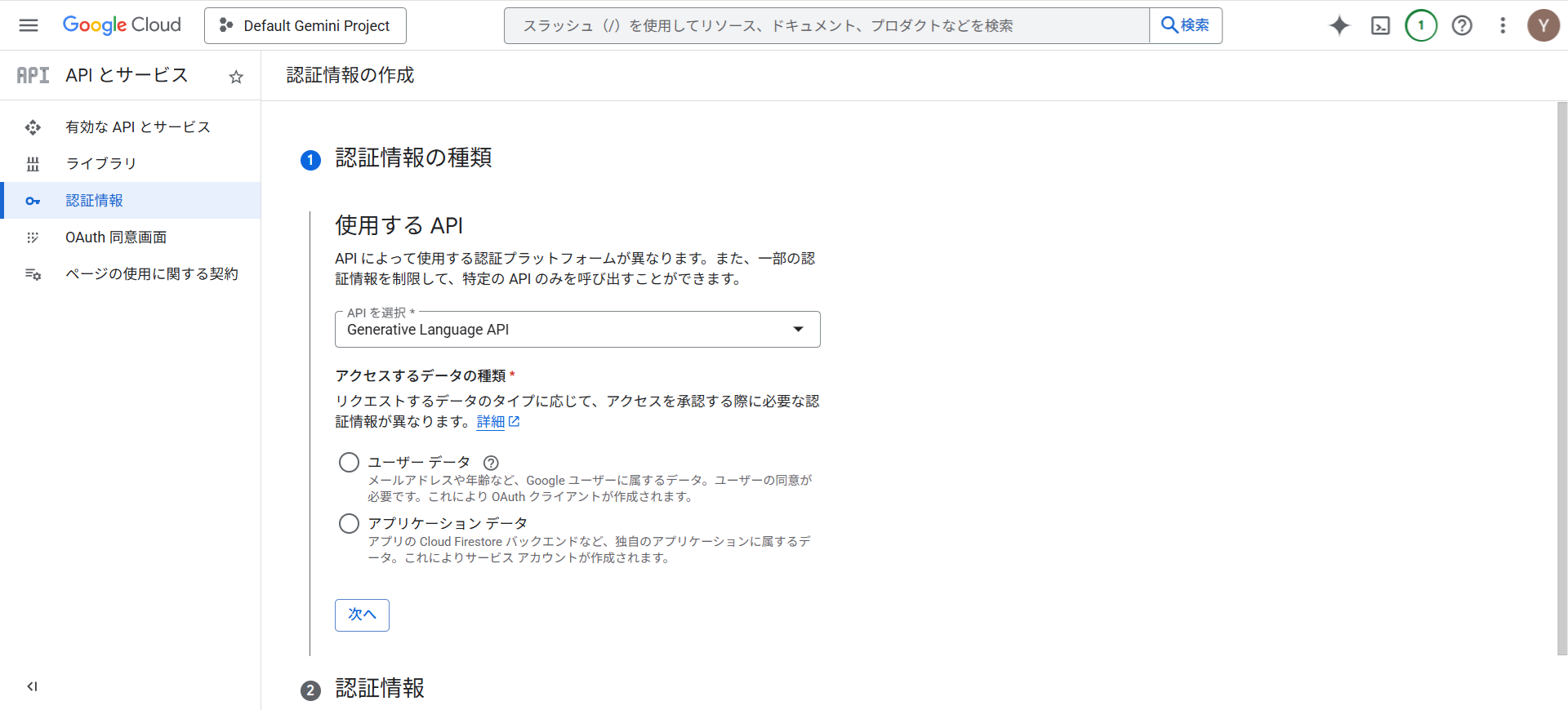Screen dimensions: 1568x710
Task: Open the main navigation hamburger menu
Action: pos(29,25)
